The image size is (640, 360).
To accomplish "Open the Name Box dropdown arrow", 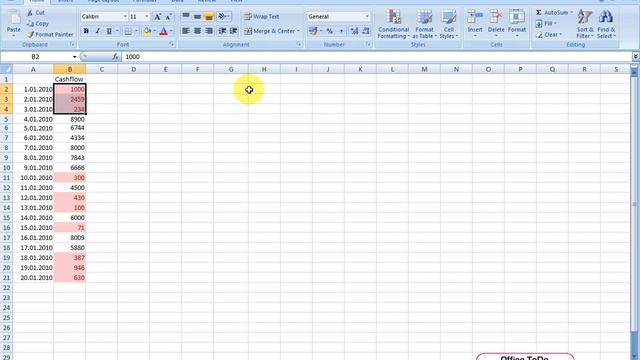I will pyautogui.click(x=74, y=57).
